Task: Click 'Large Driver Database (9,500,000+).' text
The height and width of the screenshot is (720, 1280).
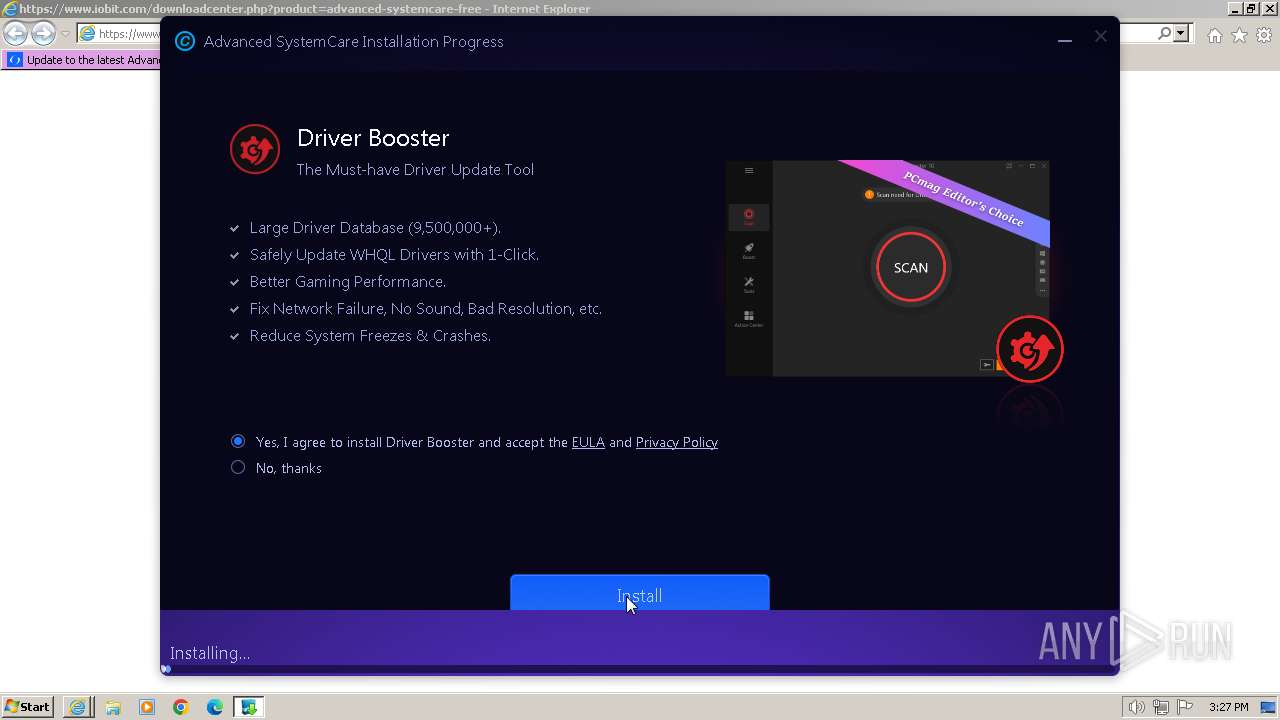Action: pyautogui.click(x=375, y=227)
